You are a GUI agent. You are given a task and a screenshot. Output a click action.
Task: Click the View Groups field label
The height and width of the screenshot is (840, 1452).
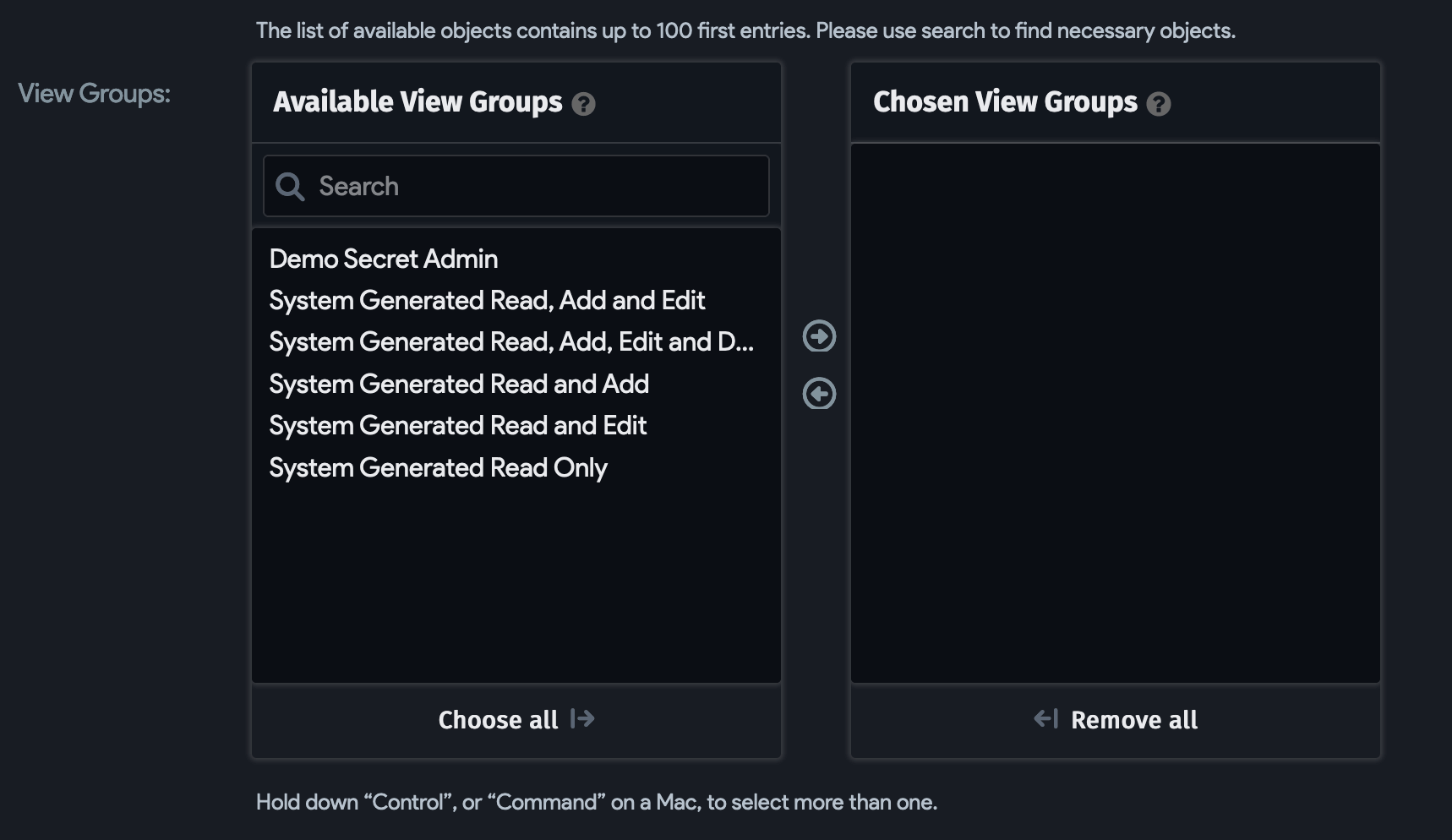pyautogui.click(x=94, y=94)
